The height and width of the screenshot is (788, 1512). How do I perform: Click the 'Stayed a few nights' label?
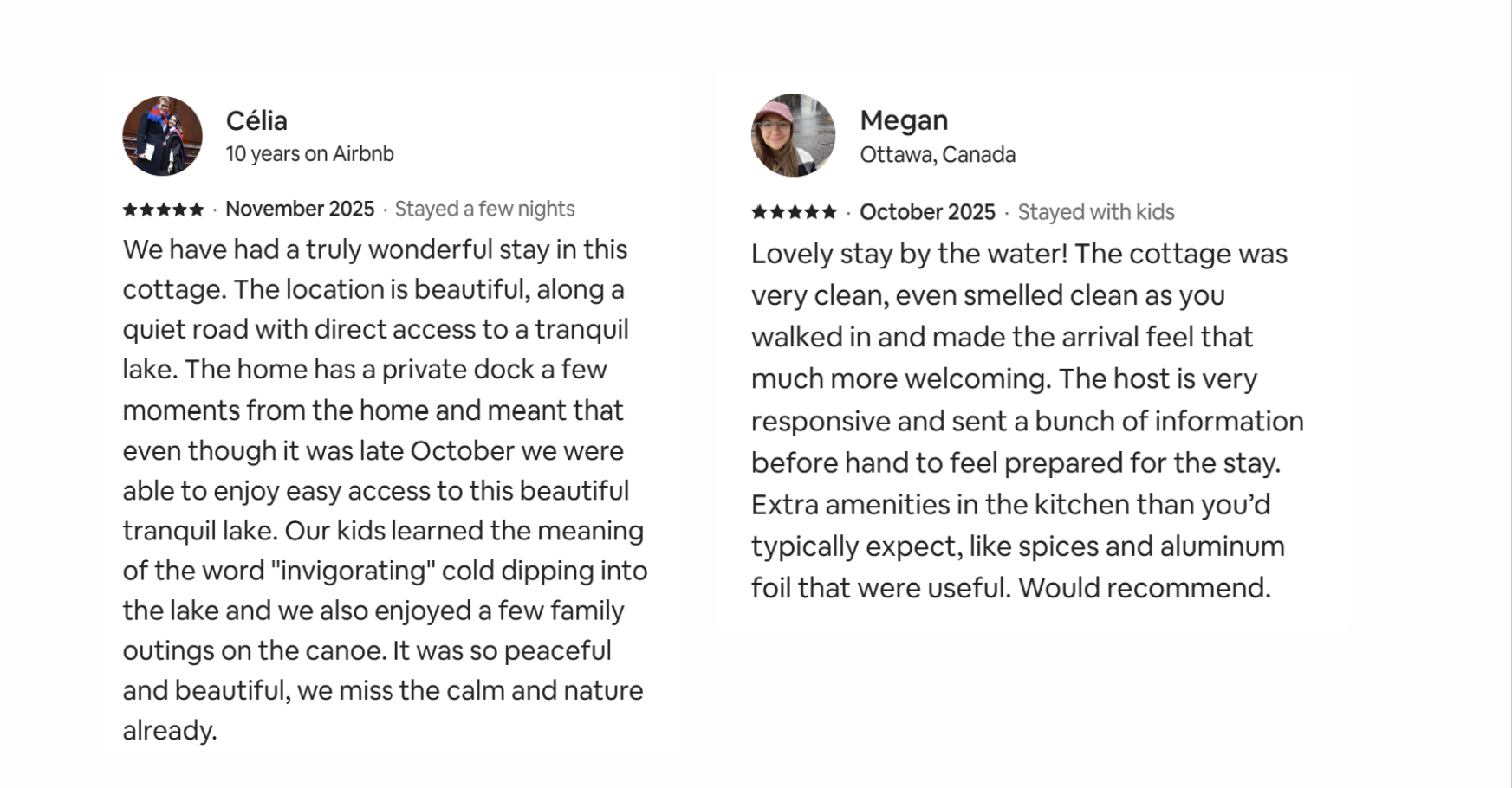point(484,210)
